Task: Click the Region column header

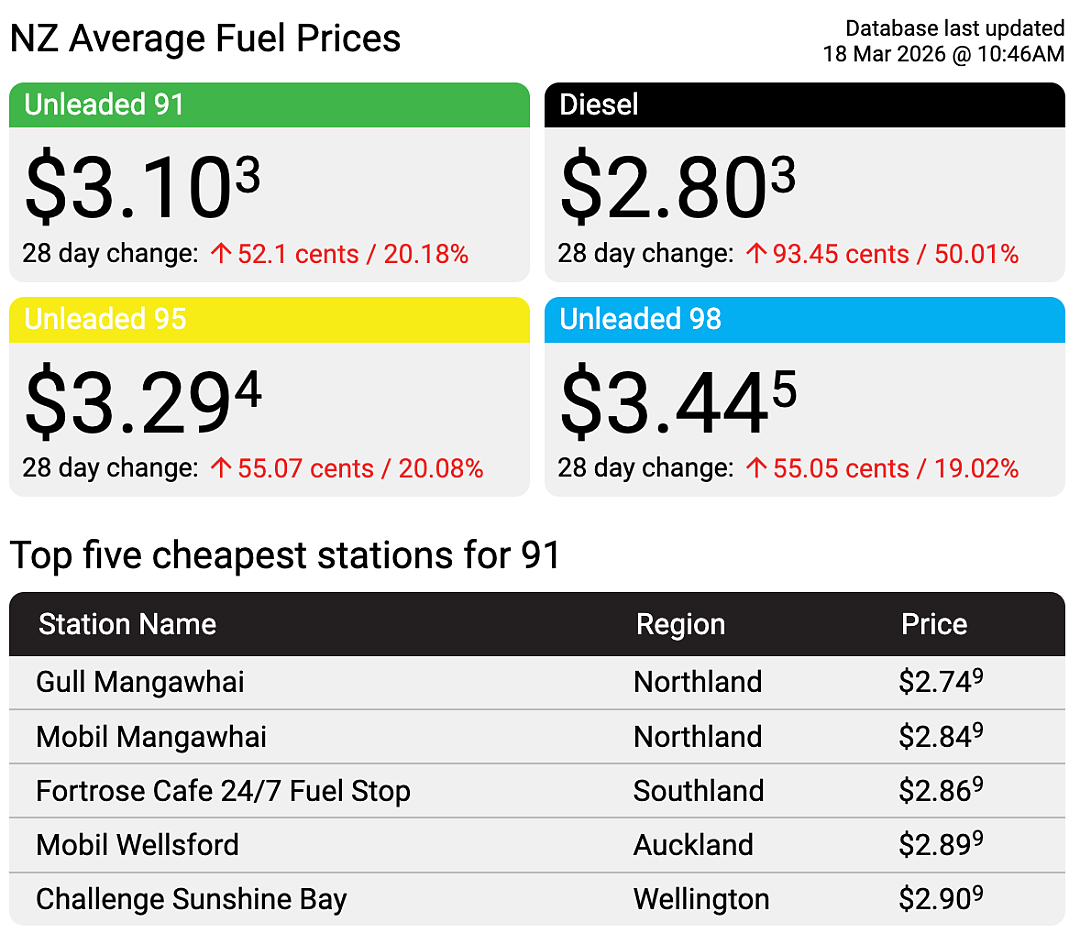Action: 681,625
